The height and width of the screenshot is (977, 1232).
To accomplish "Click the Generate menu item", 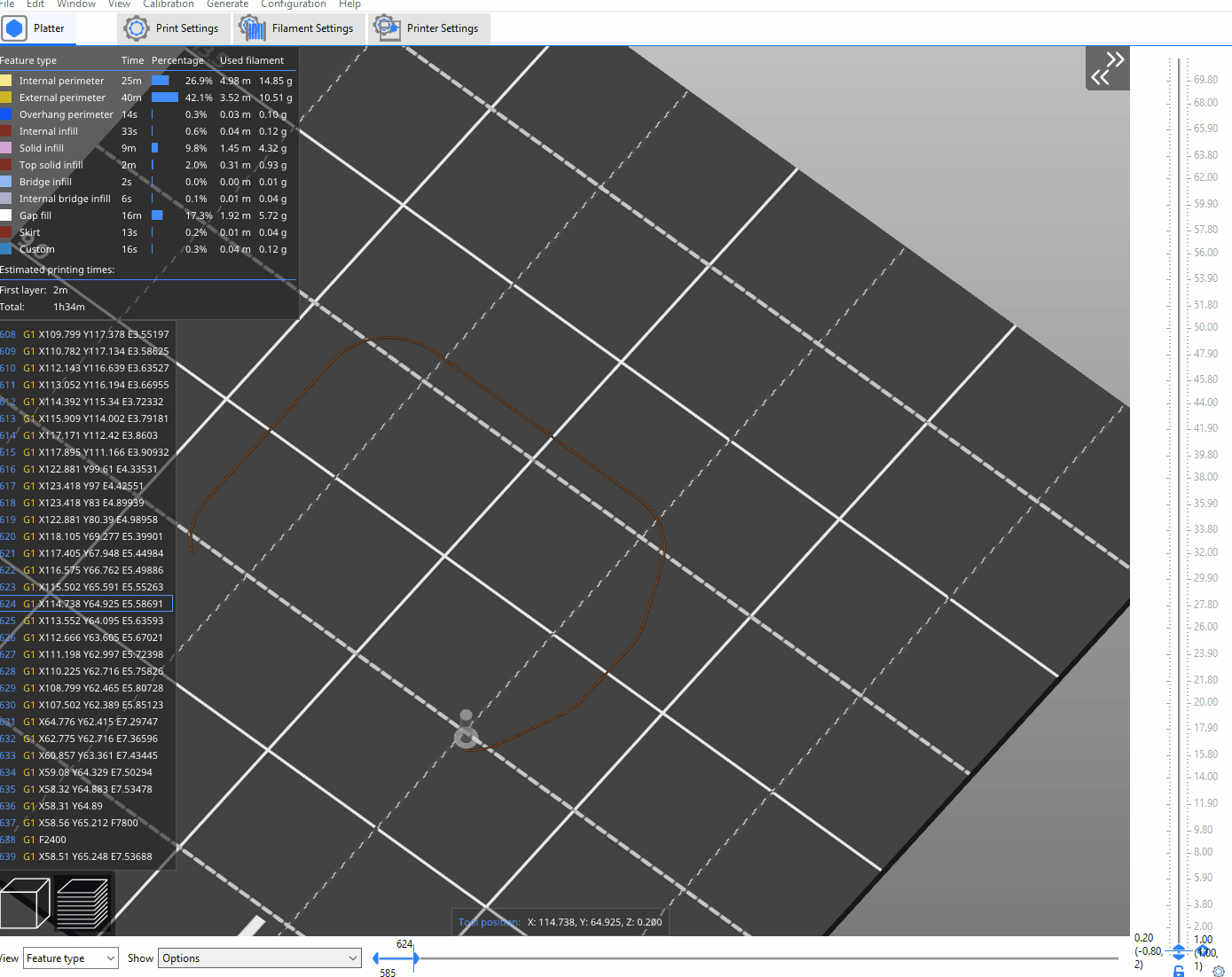I will tap(227, 4).
